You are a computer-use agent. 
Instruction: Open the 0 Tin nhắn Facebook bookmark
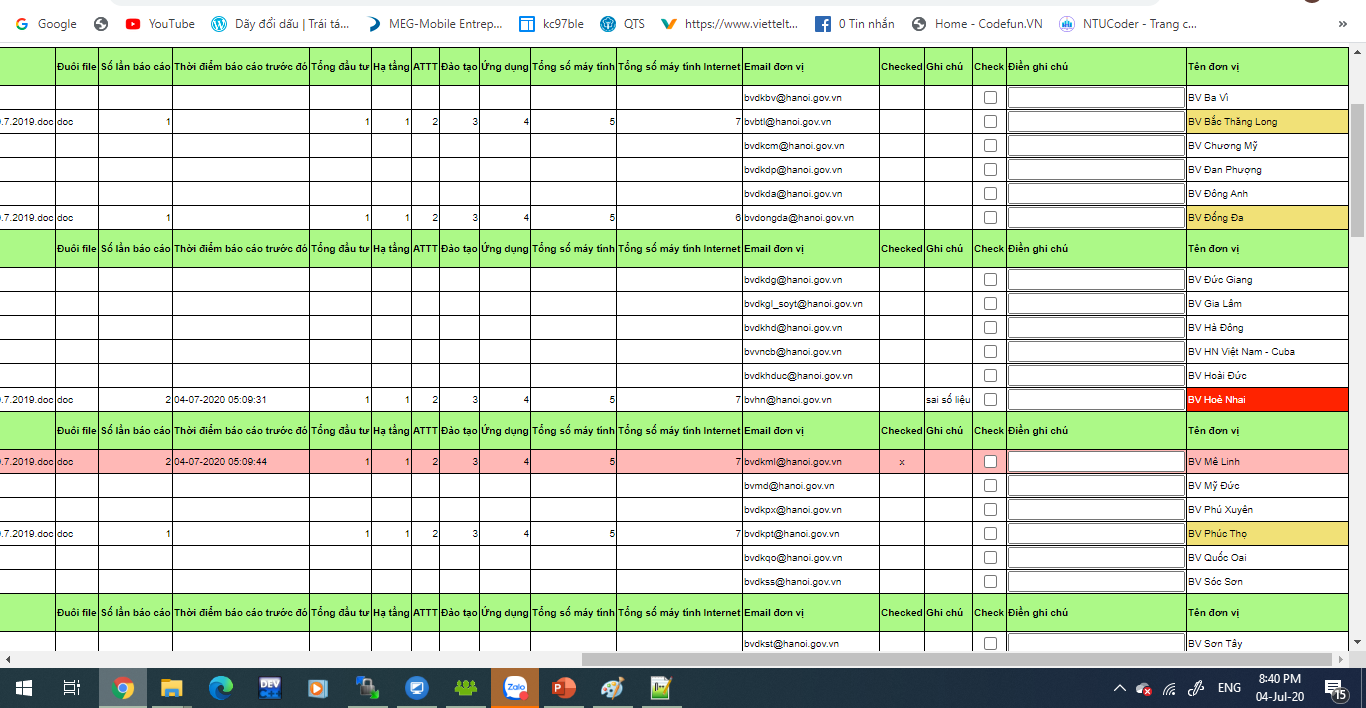(855, 24)
